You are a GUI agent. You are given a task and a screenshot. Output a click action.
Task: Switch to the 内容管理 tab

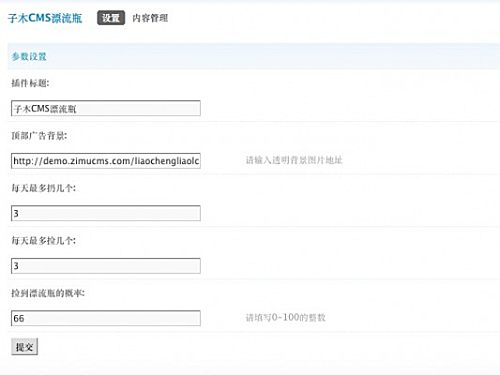[150, 18]
